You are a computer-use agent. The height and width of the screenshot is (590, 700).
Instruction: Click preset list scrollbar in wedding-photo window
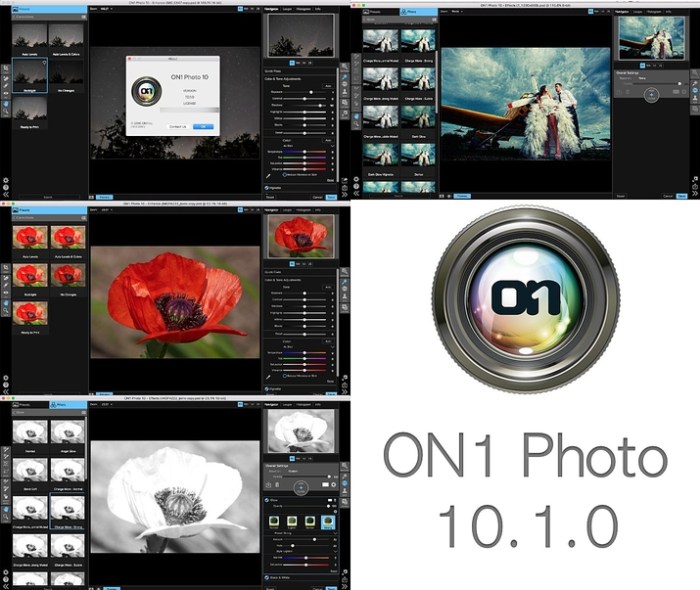438,80
